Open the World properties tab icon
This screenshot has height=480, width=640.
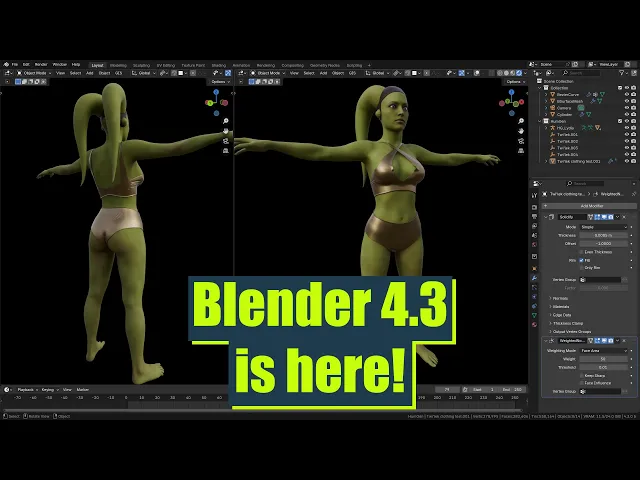coord(534,245)
